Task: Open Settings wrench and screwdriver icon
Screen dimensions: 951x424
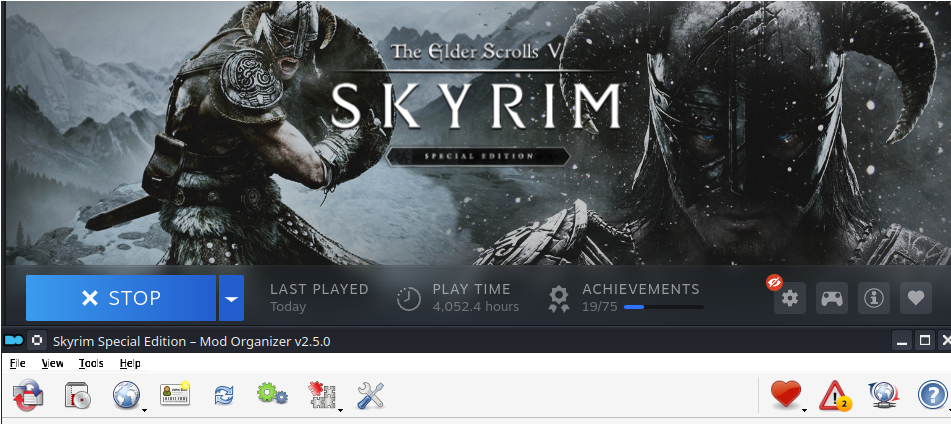Action: 370,395
